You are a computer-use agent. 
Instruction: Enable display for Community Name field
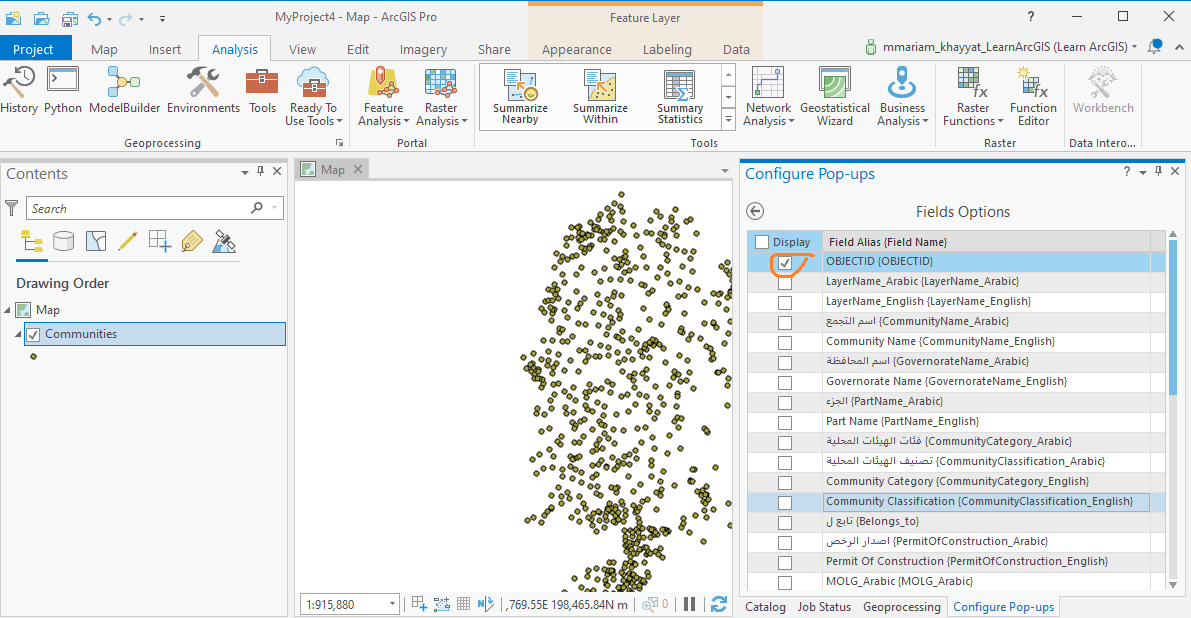tap(785, 342)
